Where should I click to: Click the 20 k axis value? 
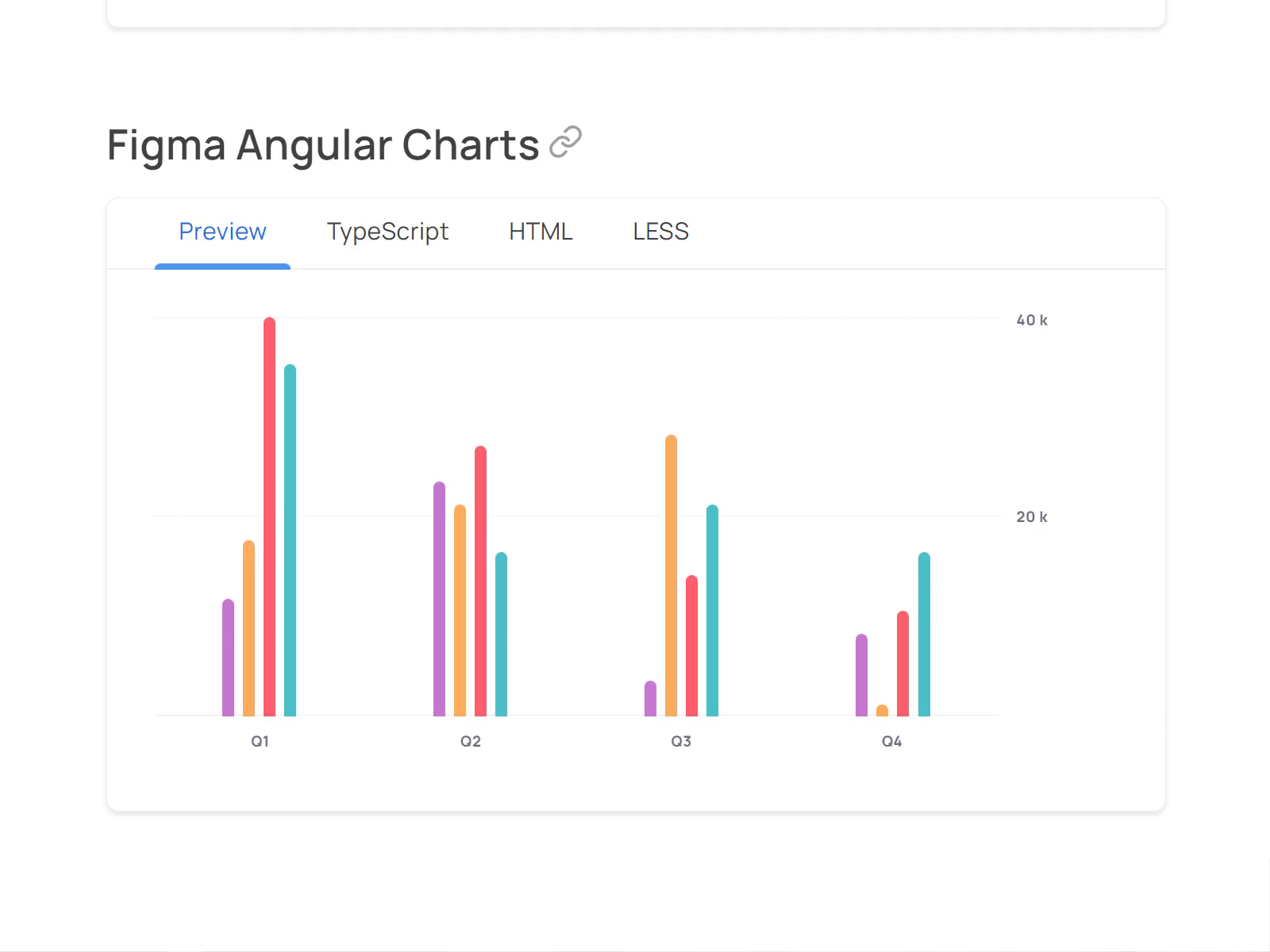coord(1033,516)
